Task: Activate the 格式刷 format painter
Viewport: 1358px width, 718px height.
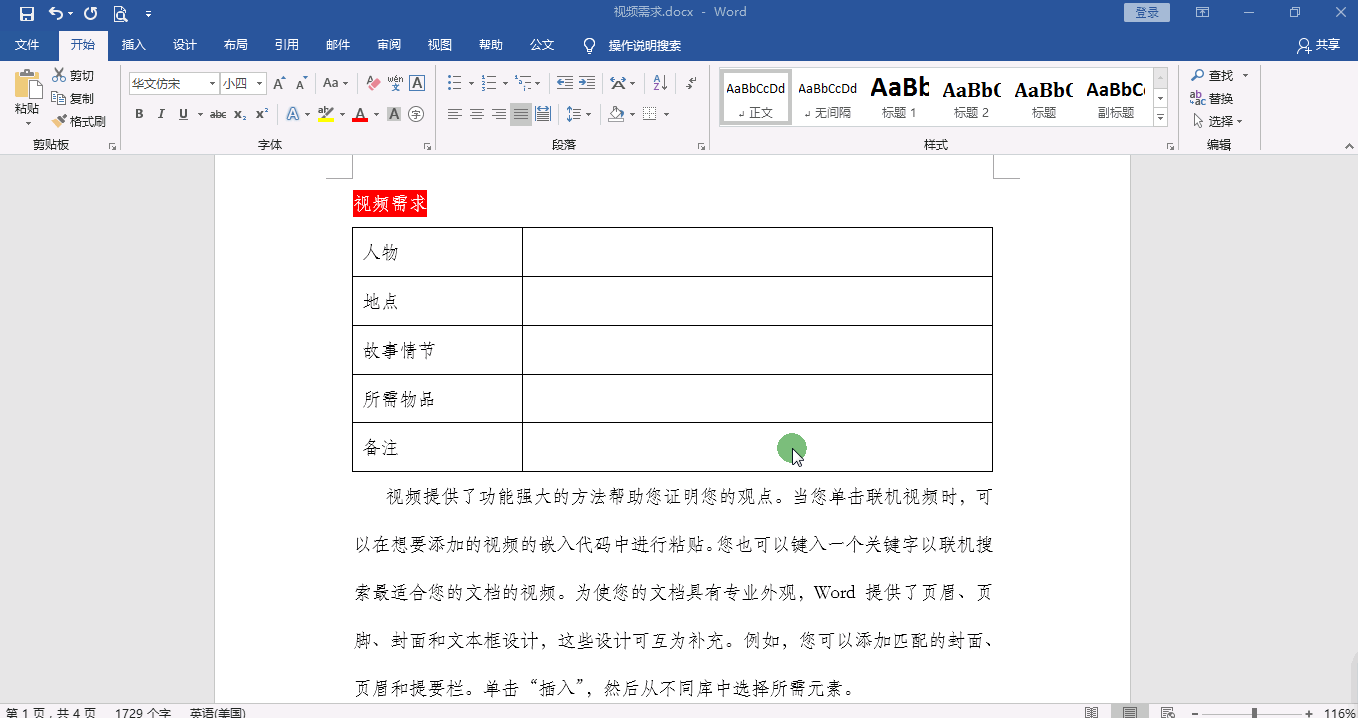Action: coord(79,121)
